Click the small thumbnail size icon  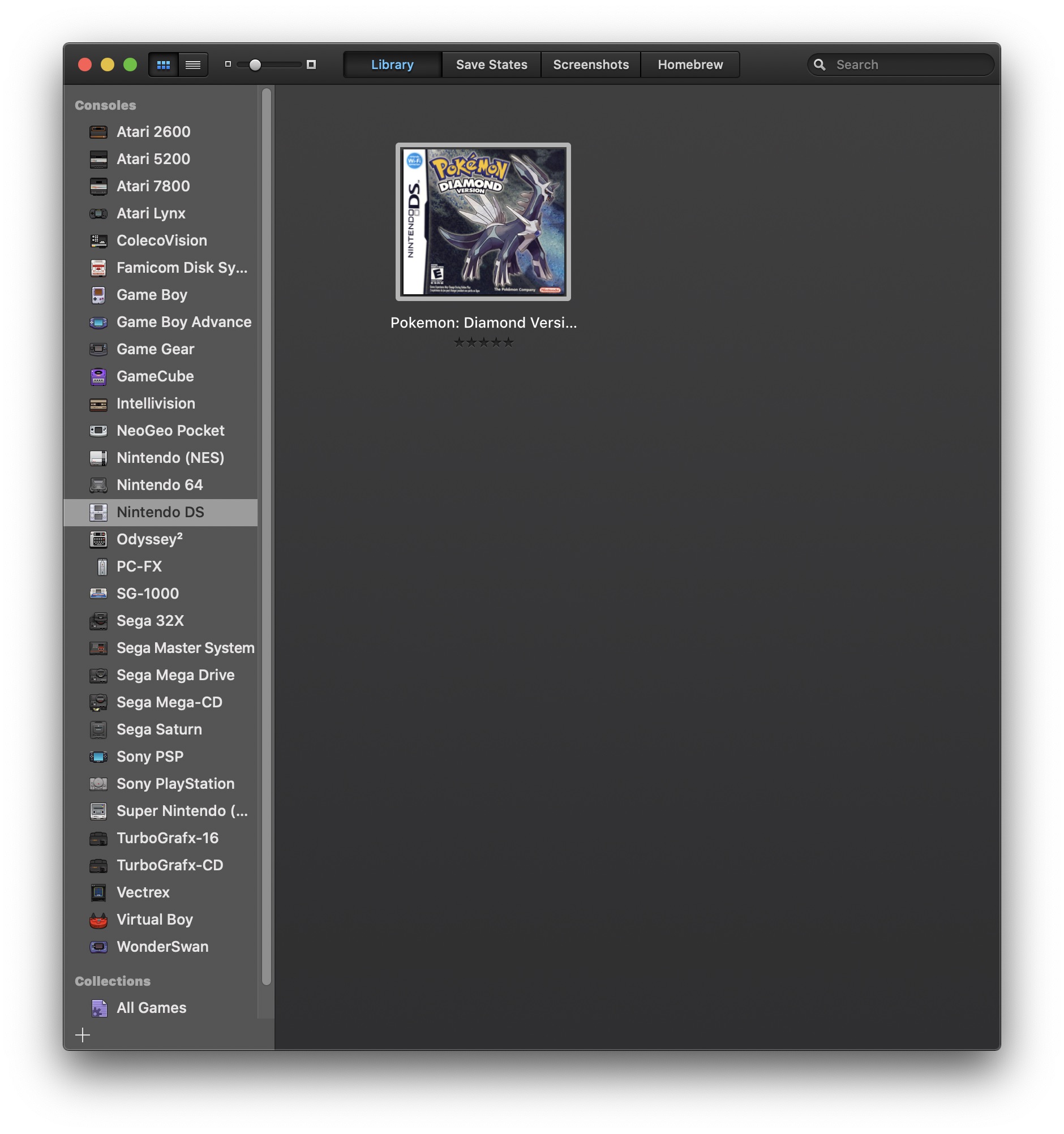tap(228, 65)
